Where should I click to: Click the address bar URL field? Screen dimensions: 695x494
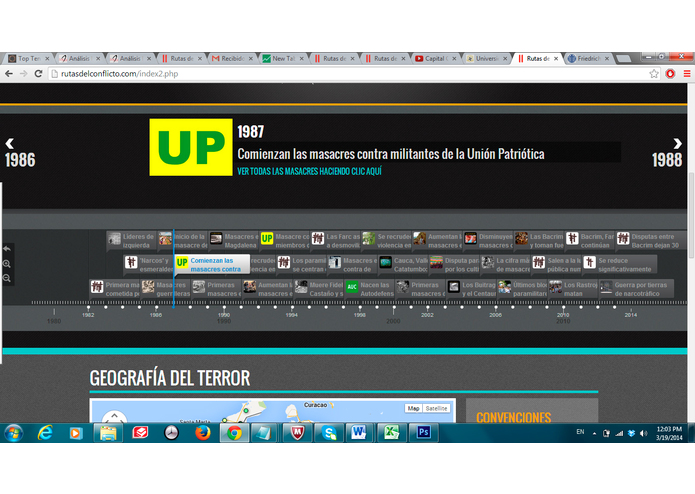pyautogui.click(x=350, y=74)
